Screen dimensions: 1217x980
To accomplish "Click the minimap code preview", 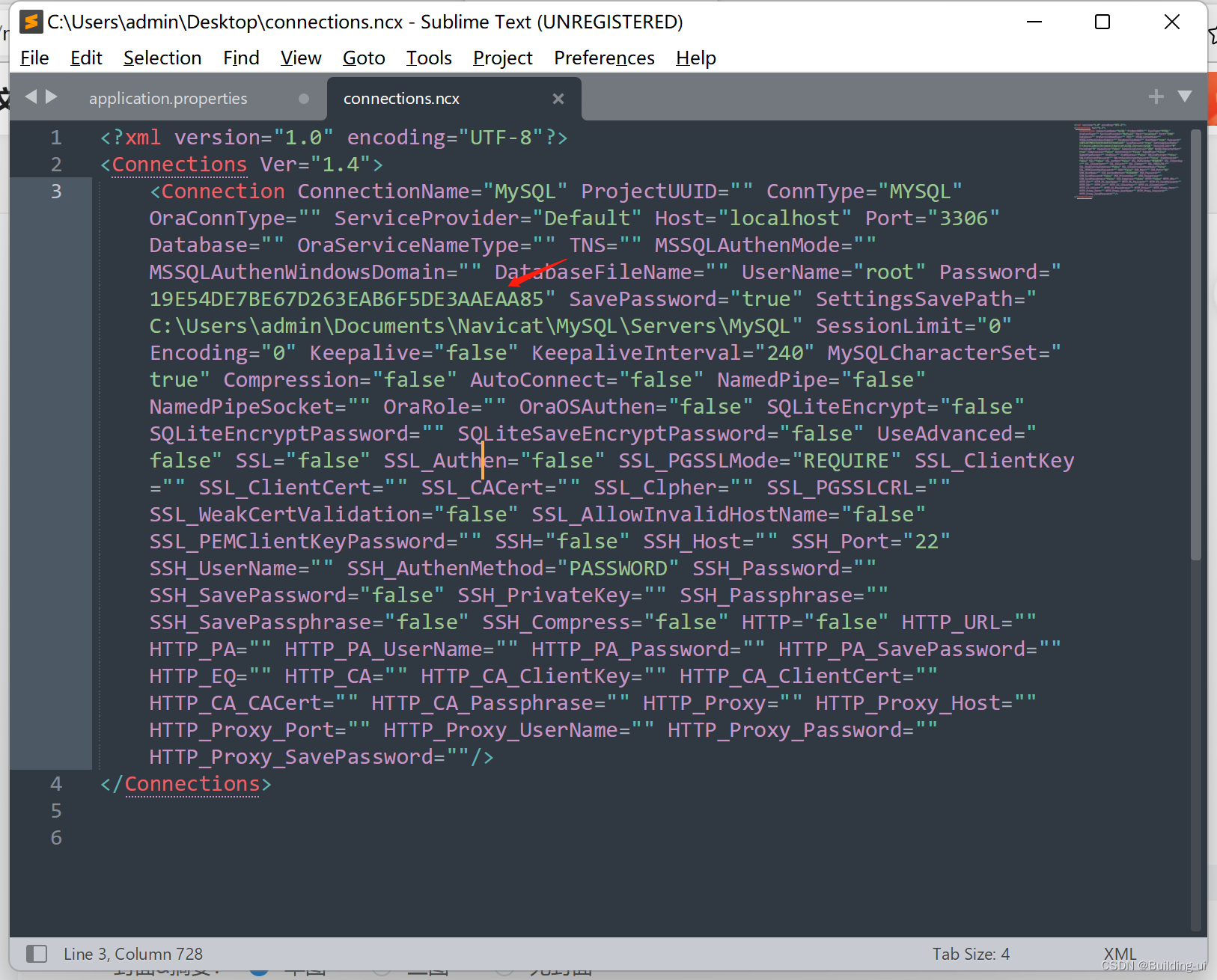I will tap(1128, 160).
